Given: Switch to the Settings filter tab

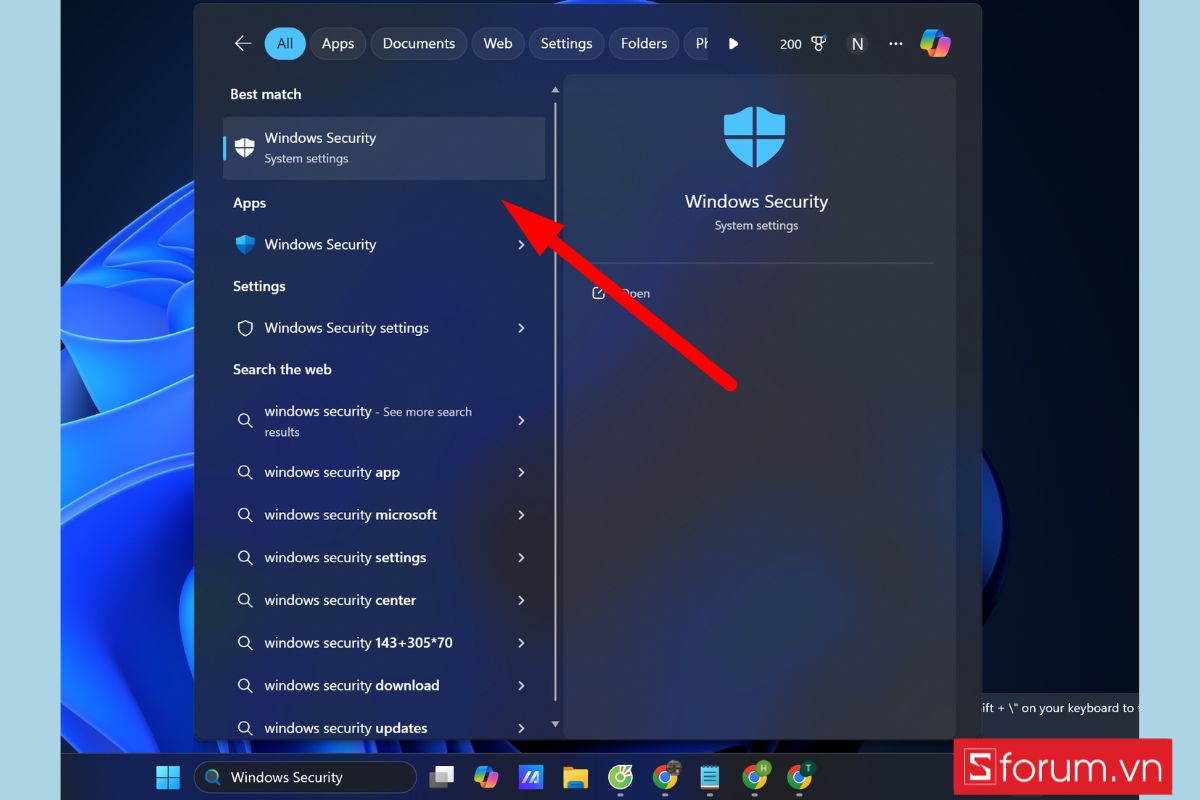Looking at the screenshot, I should pos(567,43).
